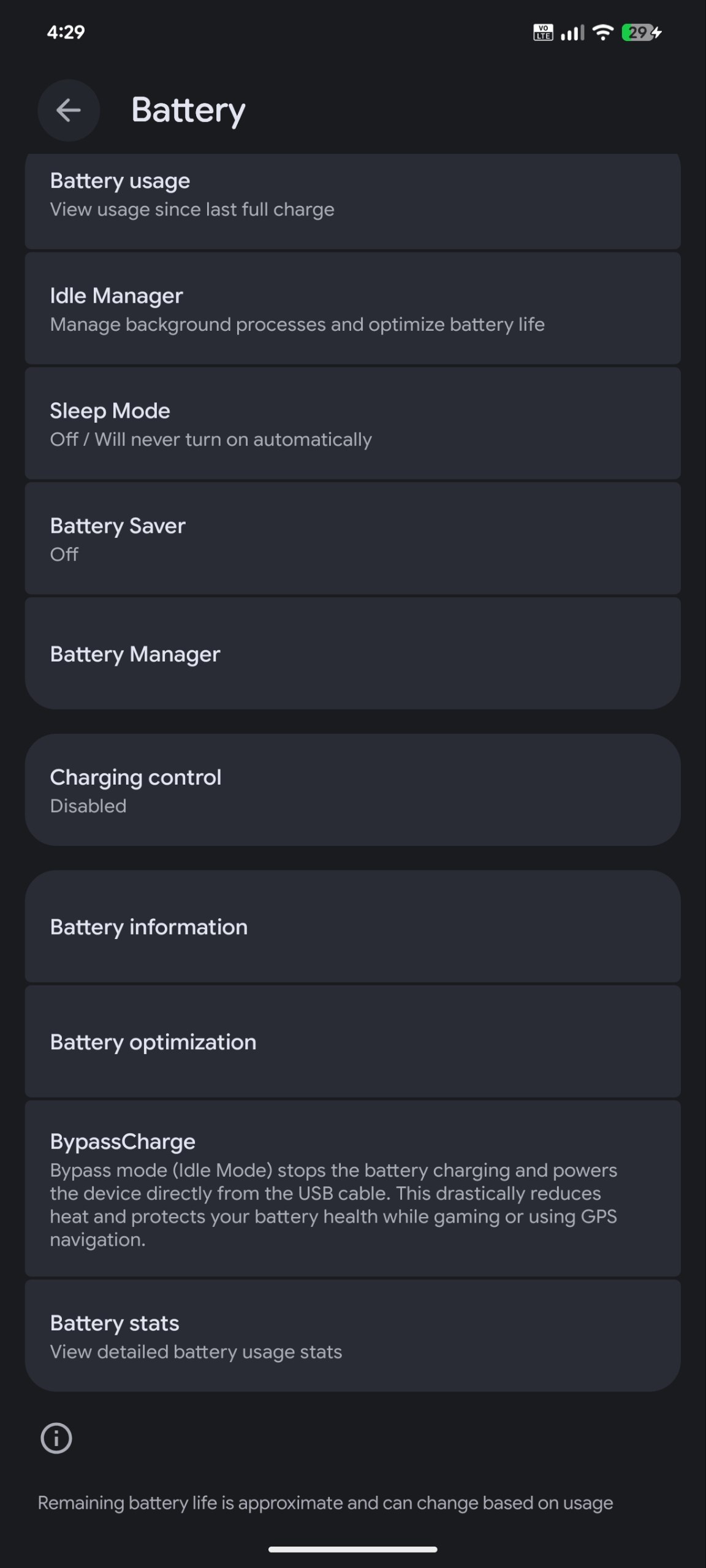Tap the Wi-Fi status icon
The width and height of the screenshot is (706, 1568).
604,32
